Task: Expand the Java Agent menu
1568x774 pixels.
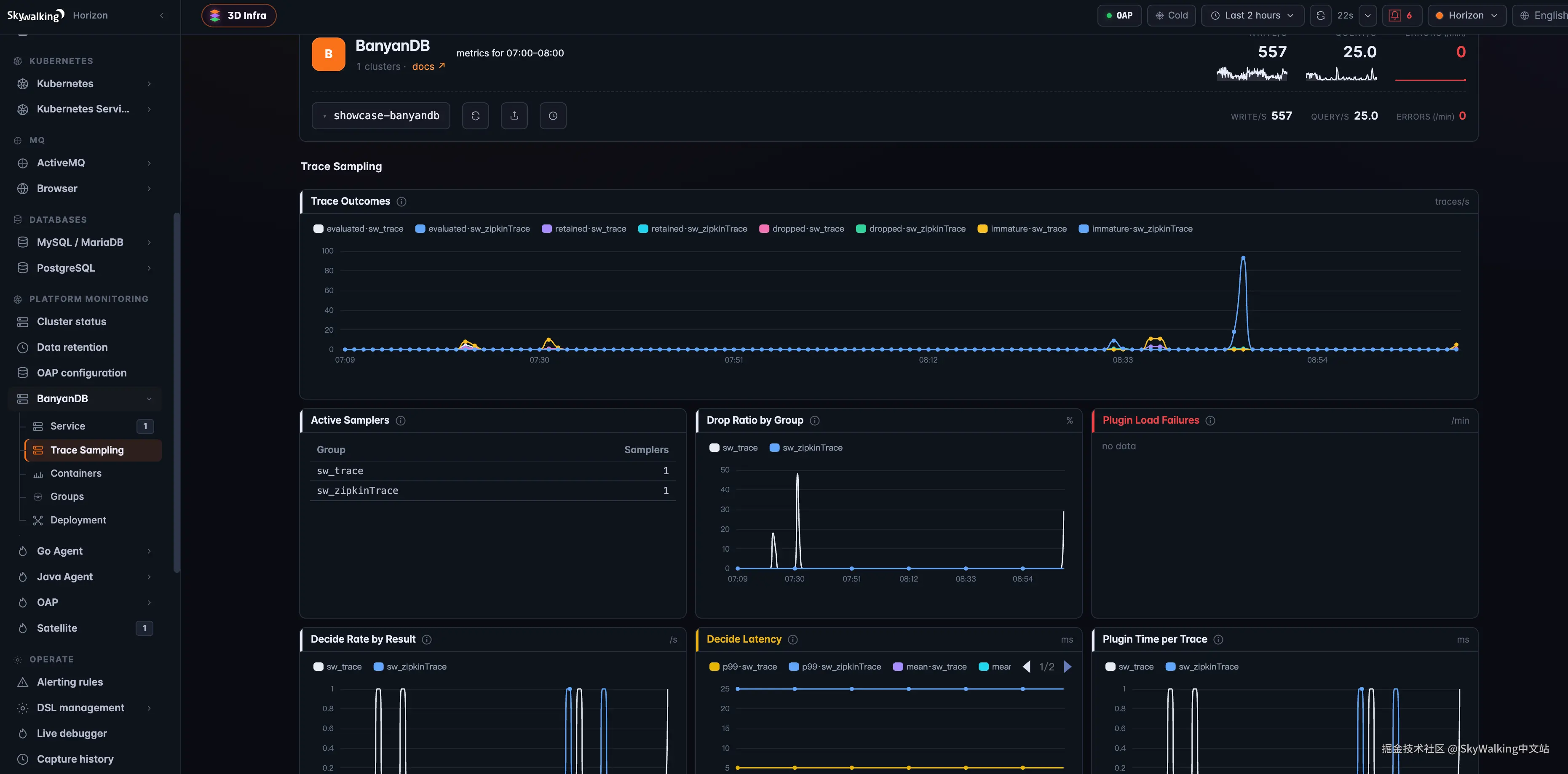Action: (85, 577)
